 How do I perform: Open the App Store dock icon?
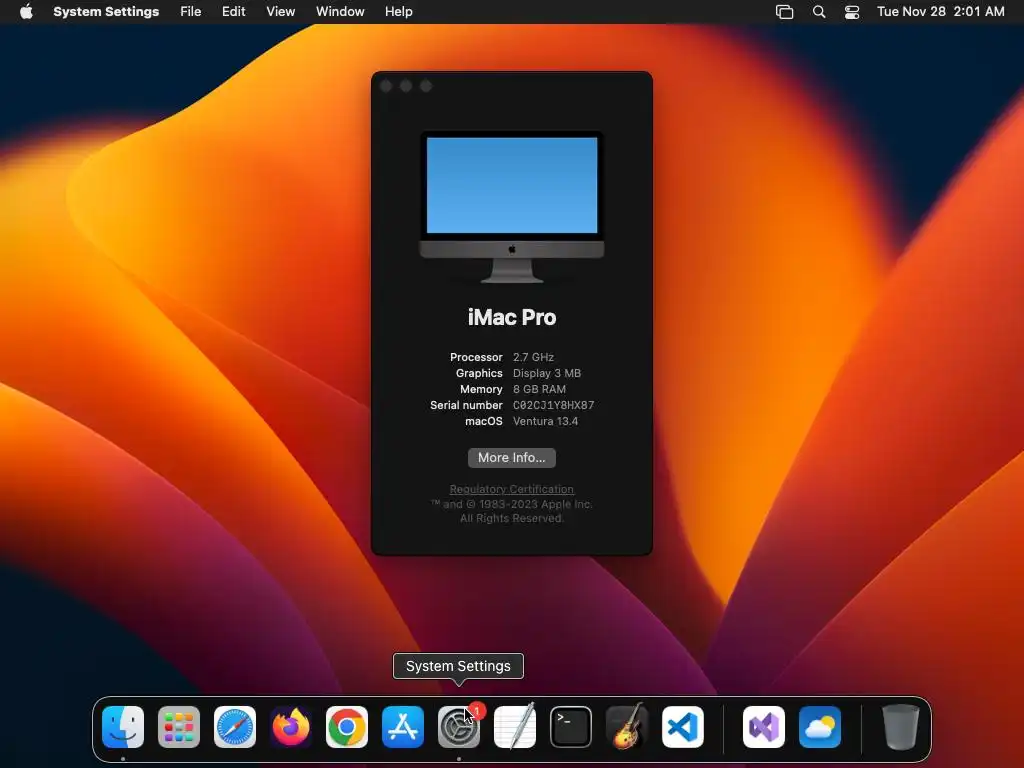tap(403, 727)
